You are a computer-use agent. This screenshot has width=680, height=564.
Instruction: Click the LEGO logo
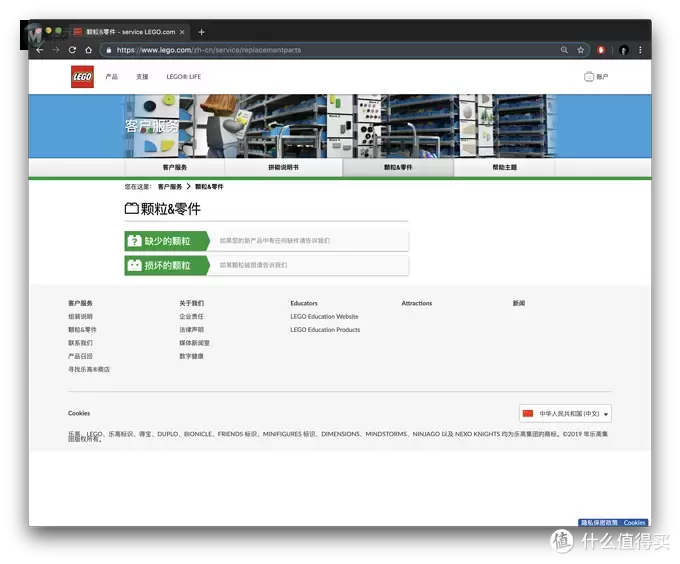pyautogui.click(x=82, y=77)
